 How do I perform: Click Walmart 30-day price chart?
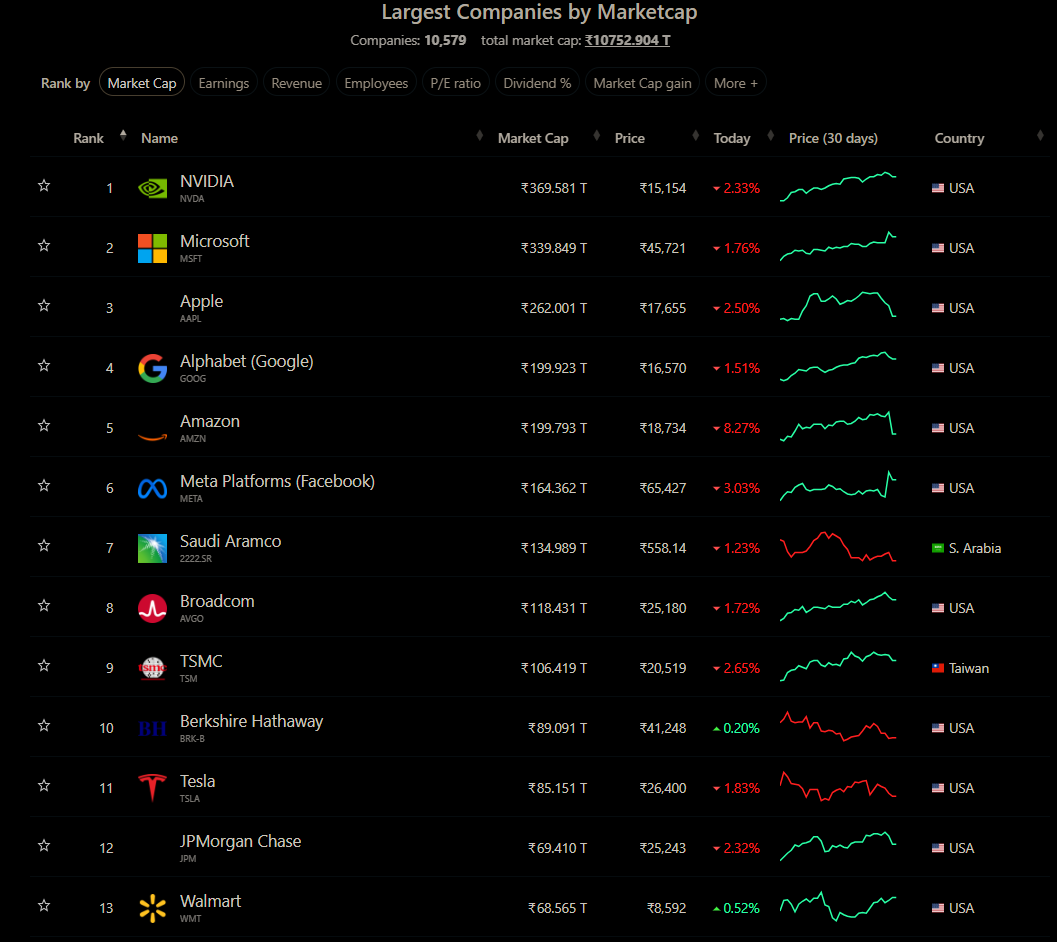(838, 906)
